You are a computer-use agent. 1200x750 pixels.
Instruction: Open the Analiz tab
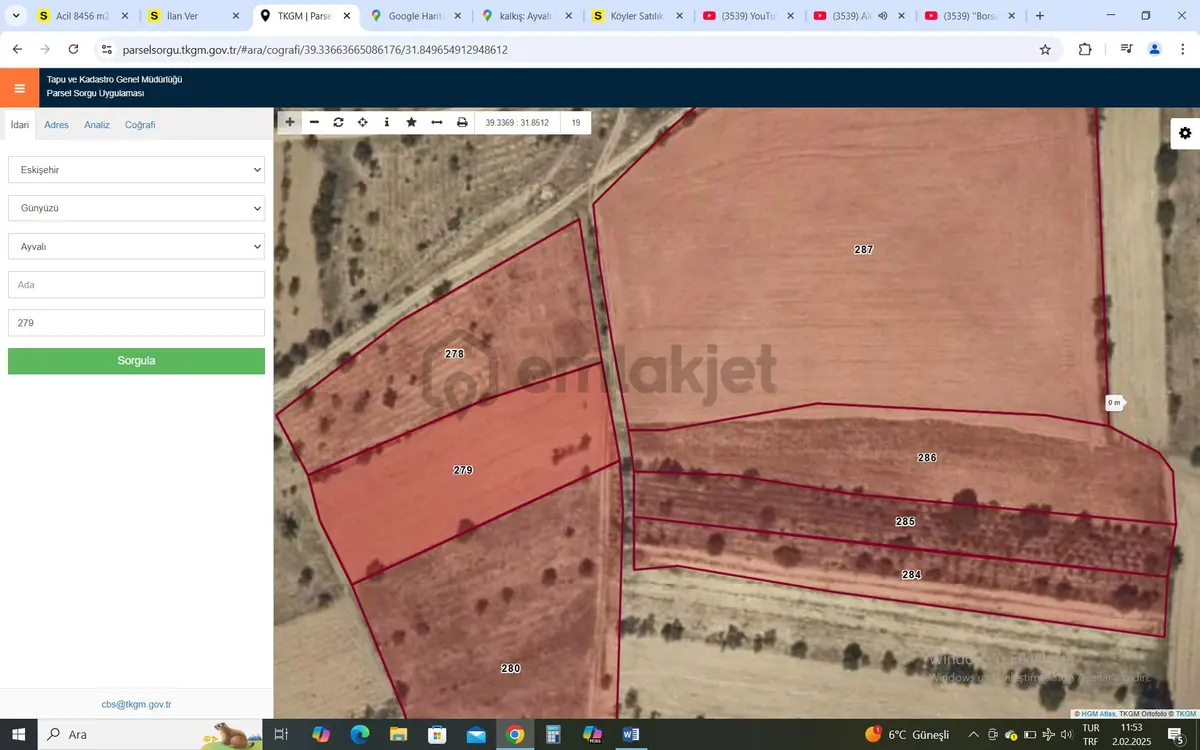(x=97, y=125)
